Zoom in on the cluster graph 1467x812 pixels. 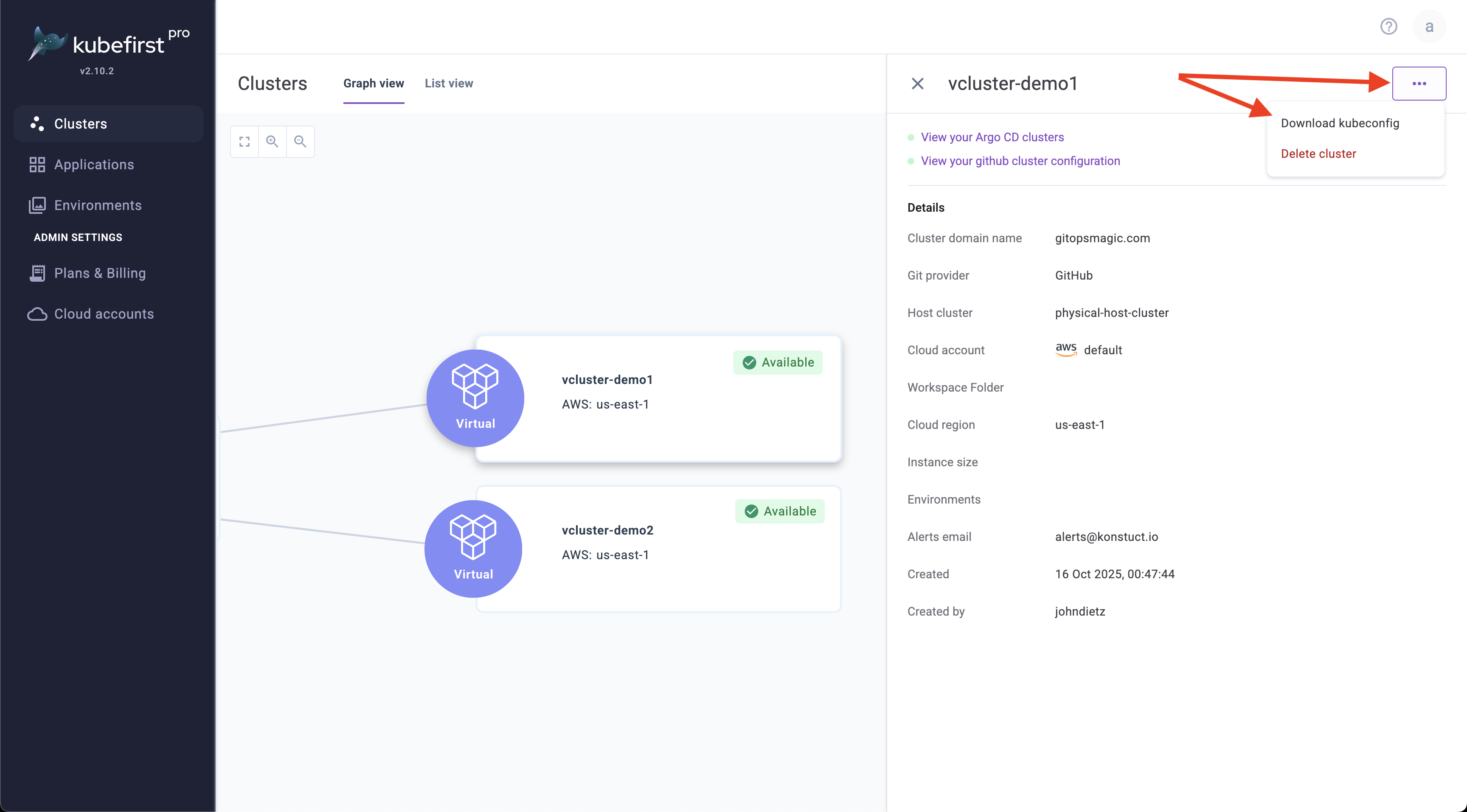272,142
